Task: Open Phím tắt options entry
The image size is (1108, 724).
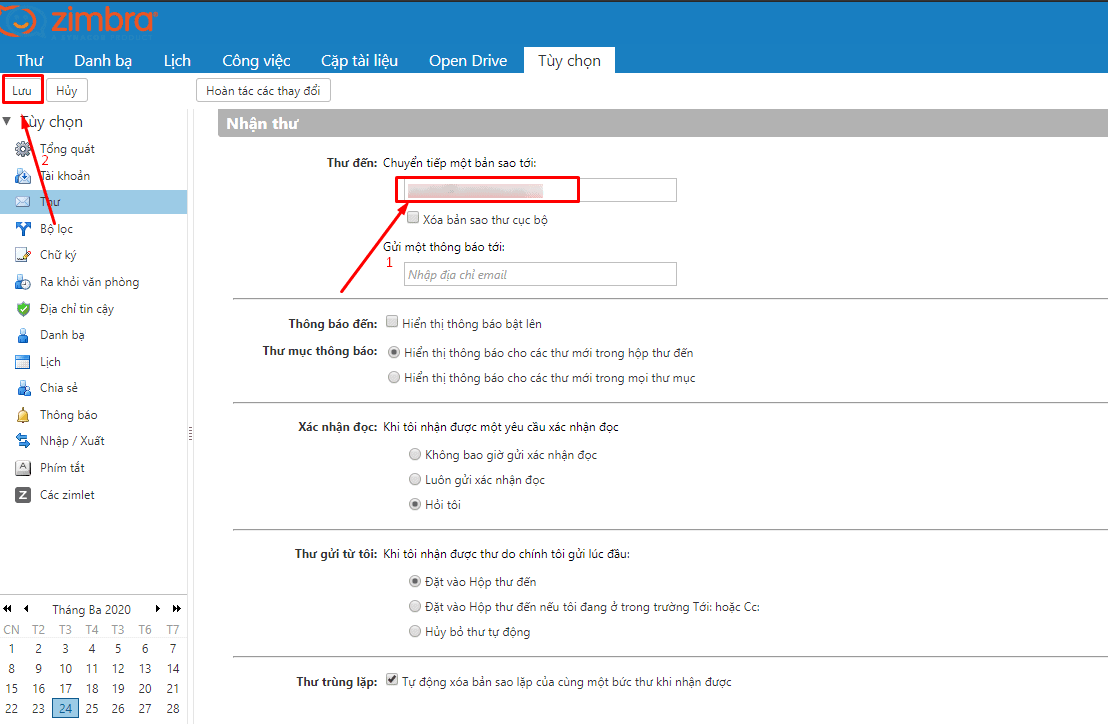Action: (62, 468)
